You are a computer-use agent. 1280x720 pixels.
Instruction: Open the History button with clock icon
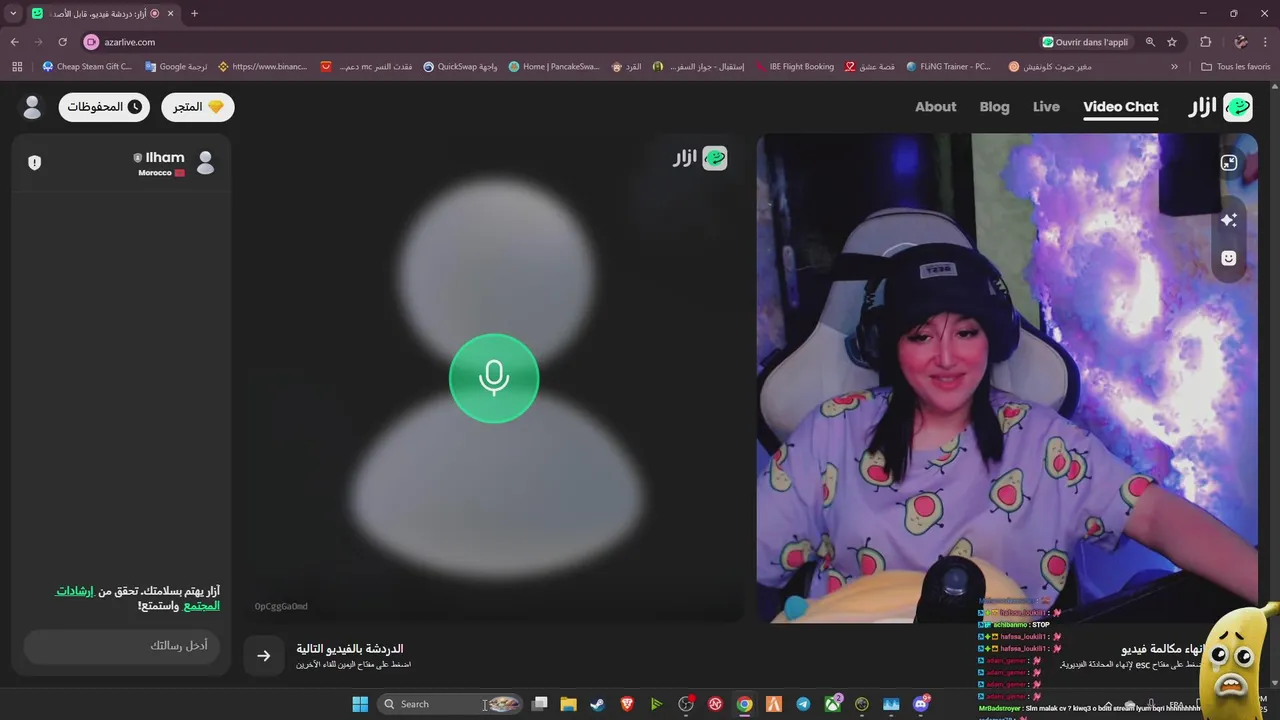click(x=104, y=107)
